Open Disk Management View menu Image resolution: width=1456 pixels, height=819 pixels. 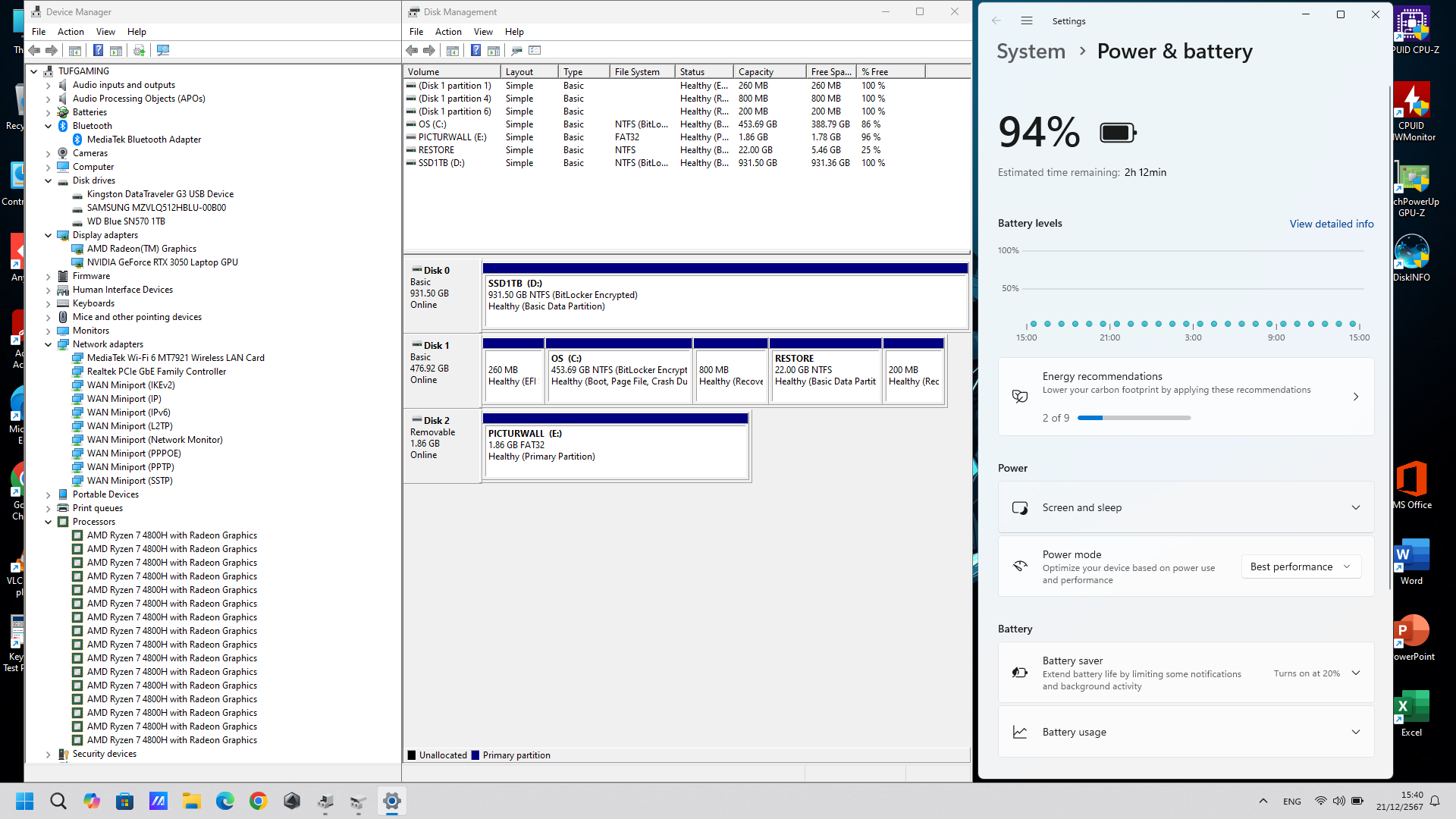pos(483,32)
